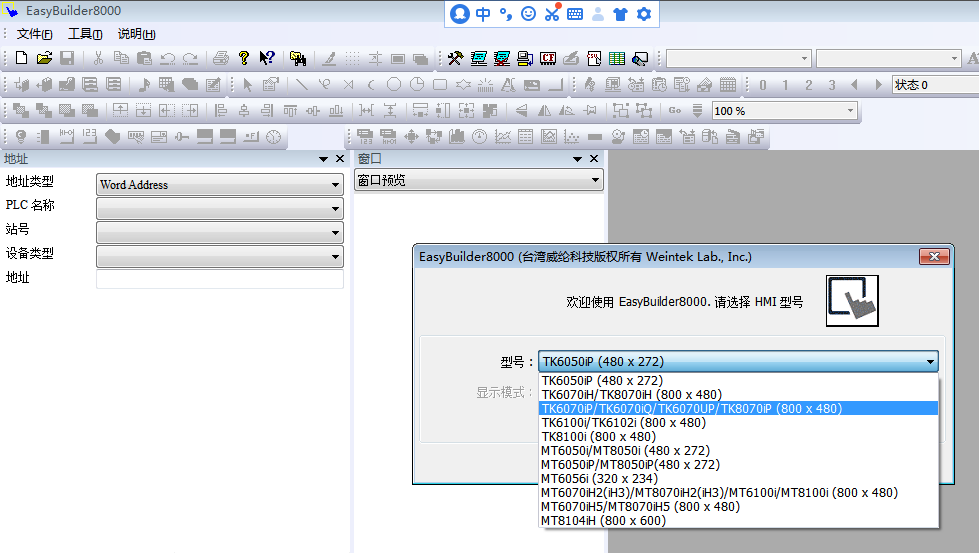Viewport: 979px width, 553px height.
Task: Click the yellow find/binoculars toolbar icon
Action: [x=297, y=59]
